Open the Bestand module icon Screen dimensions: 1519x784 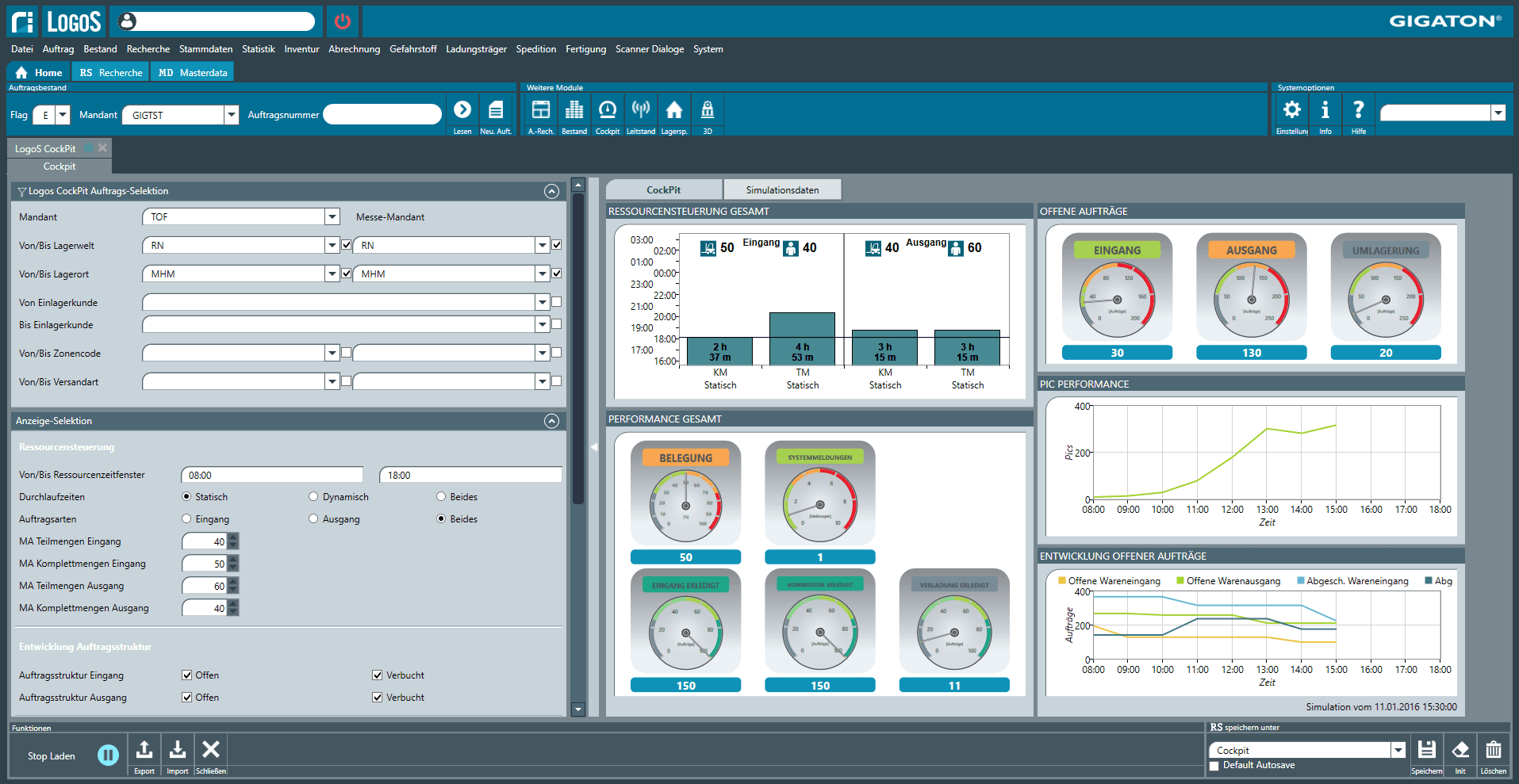click(574, 110)
